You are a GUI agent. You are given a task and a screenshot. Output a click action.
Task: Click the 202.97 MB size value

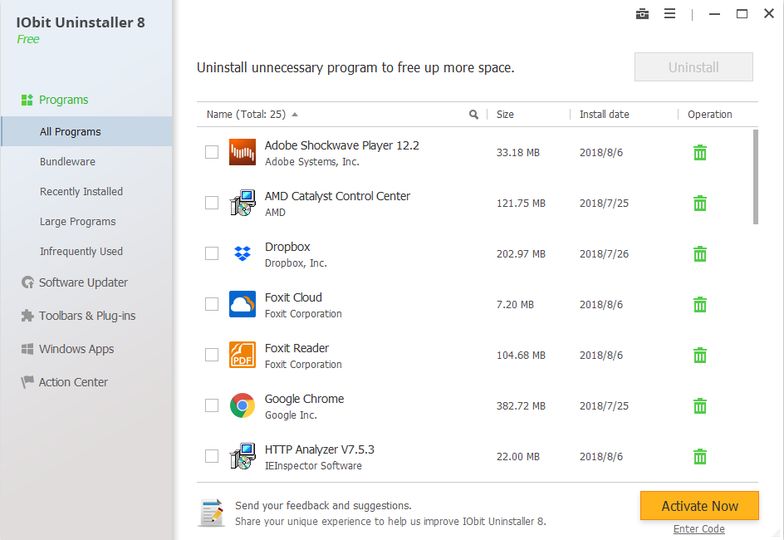coord(520,254)
